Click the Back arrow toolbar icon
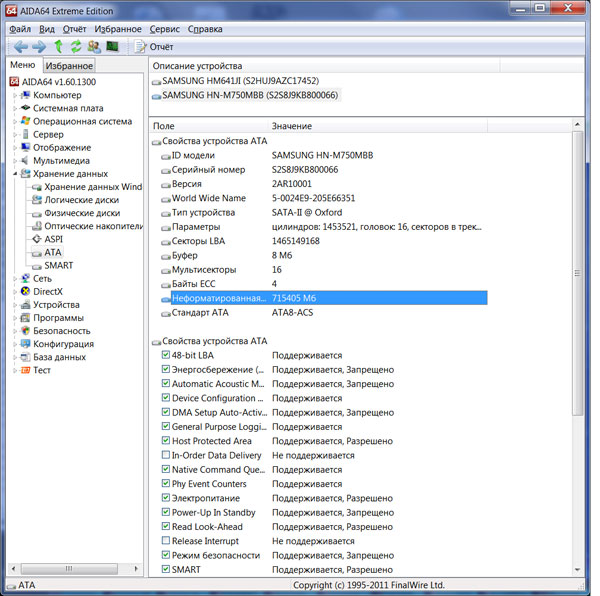Viewport: 600px width, 596px height. [x=21, y=47]
